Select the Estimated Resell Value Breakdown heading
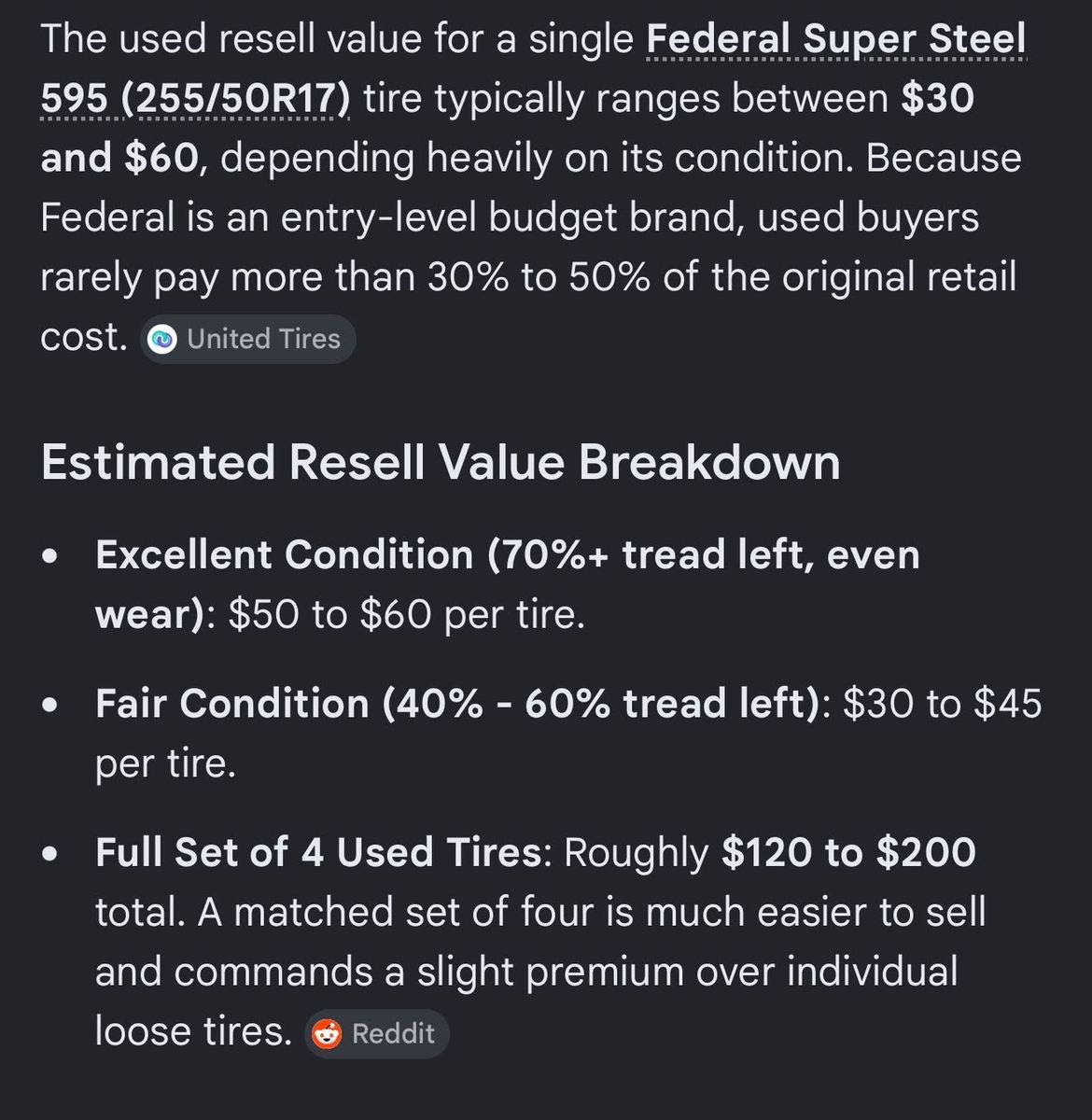The height and width of the screenshot is (1120, 1092). point(441,463)
